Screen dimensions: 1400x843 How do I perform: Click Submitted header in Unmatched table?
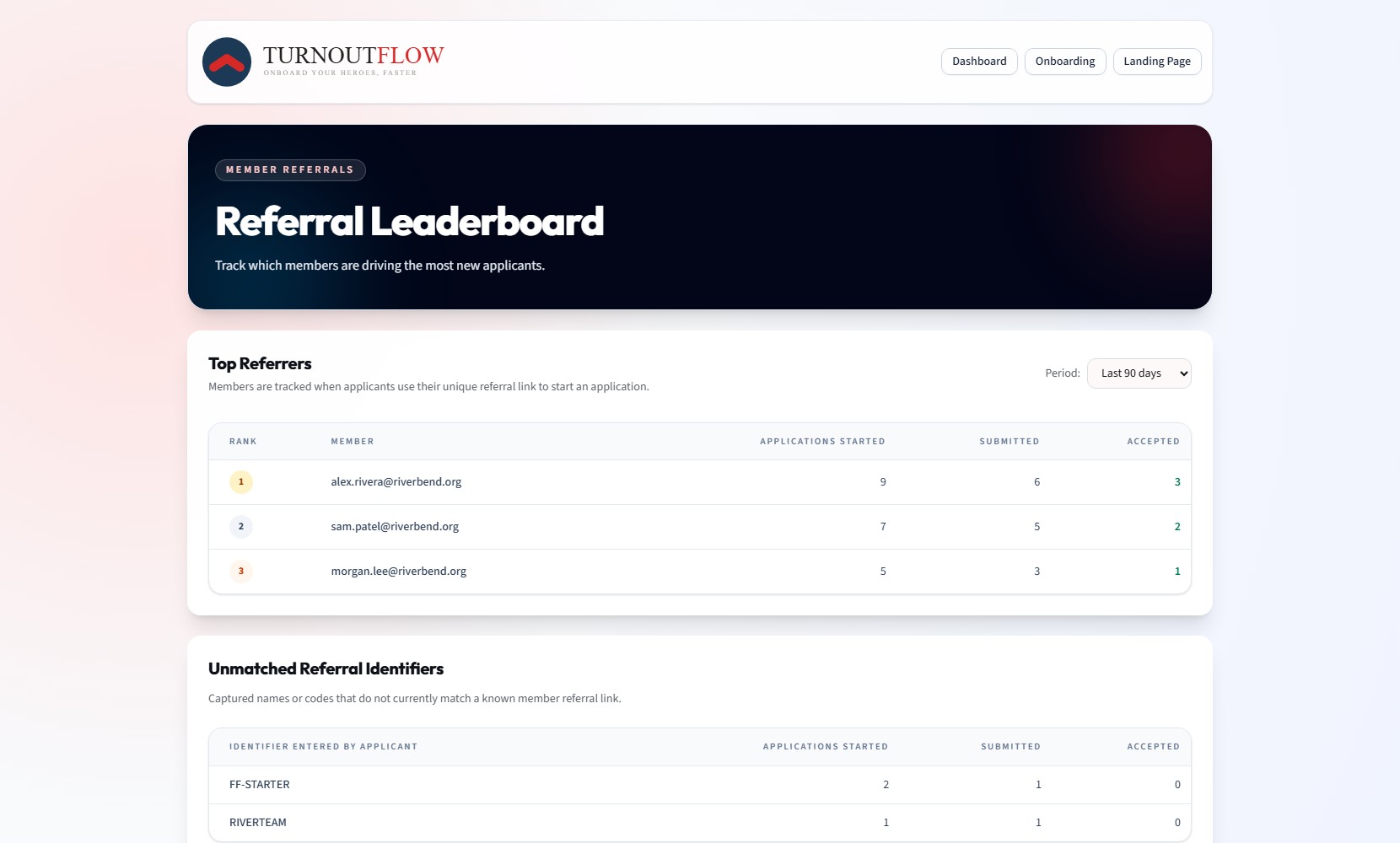1010,747
